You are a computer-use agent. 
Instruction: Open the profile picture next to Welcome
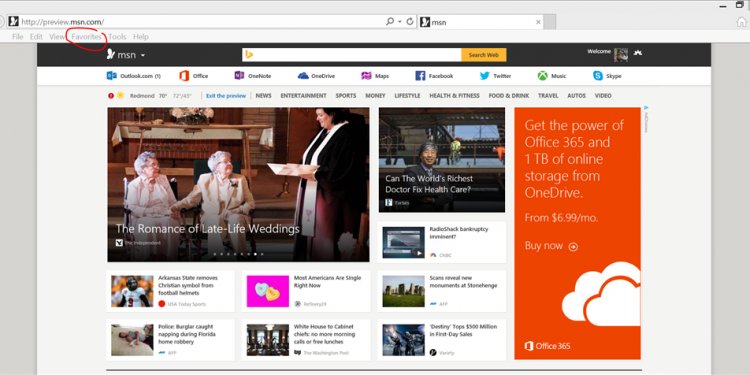(621, 55)
